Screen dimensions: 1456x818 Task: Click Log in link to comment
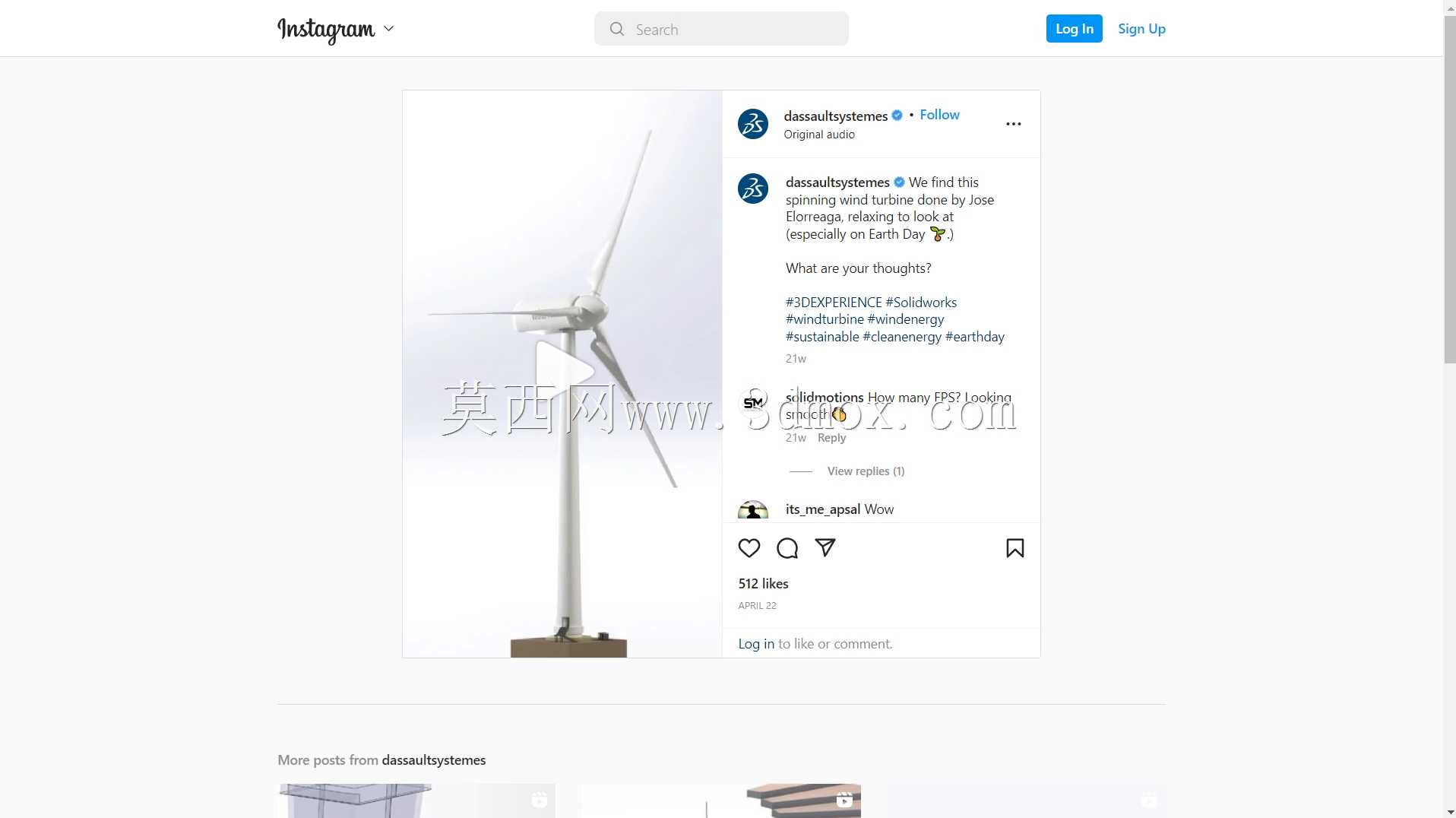click(x=756, y=644)
